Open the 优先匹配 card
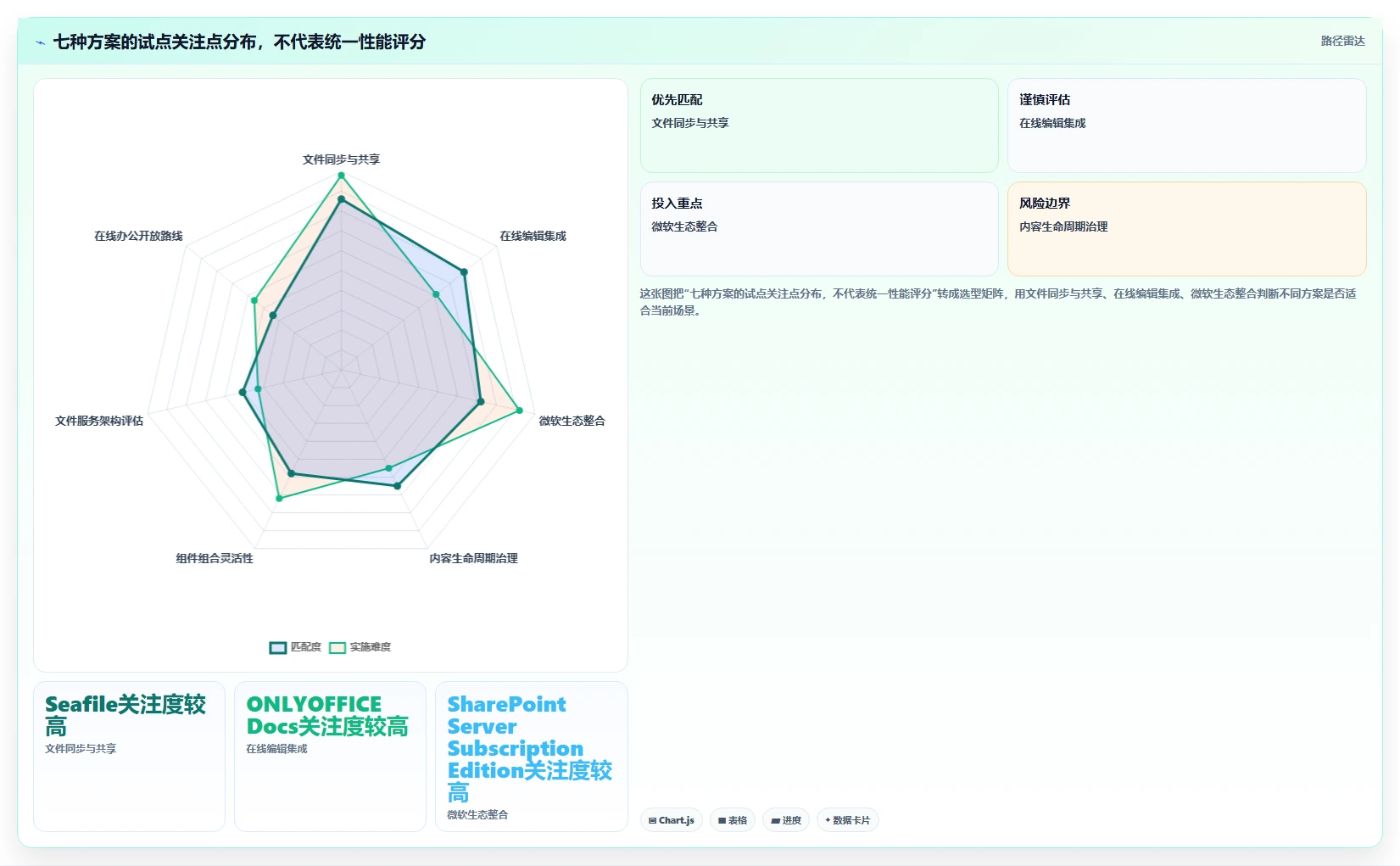1400x866 pixels. [x=819, y=126]
